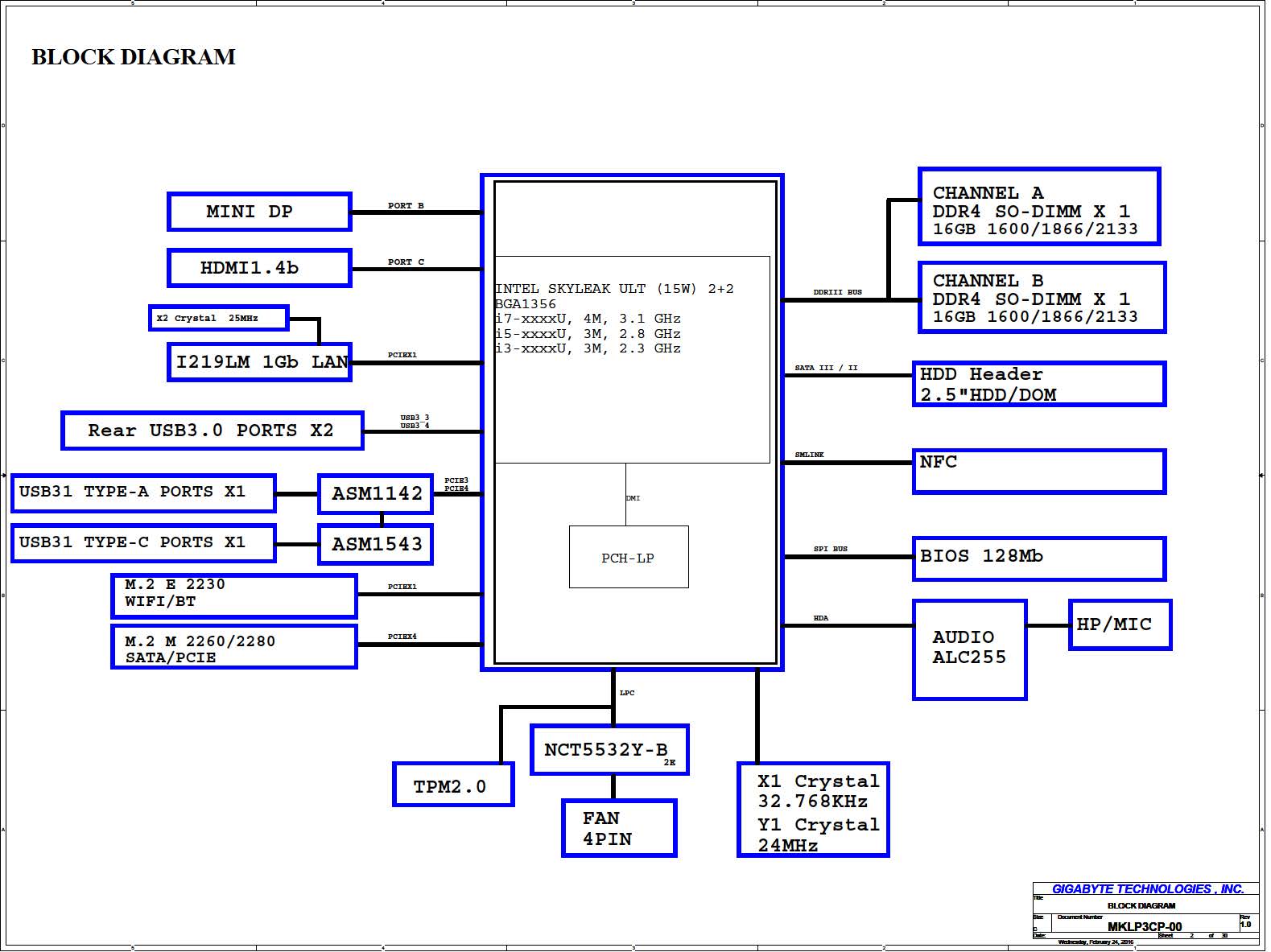Click the ASM1543 block
Viewport: 1271px width, 952px height.
(x=376, y=545)
